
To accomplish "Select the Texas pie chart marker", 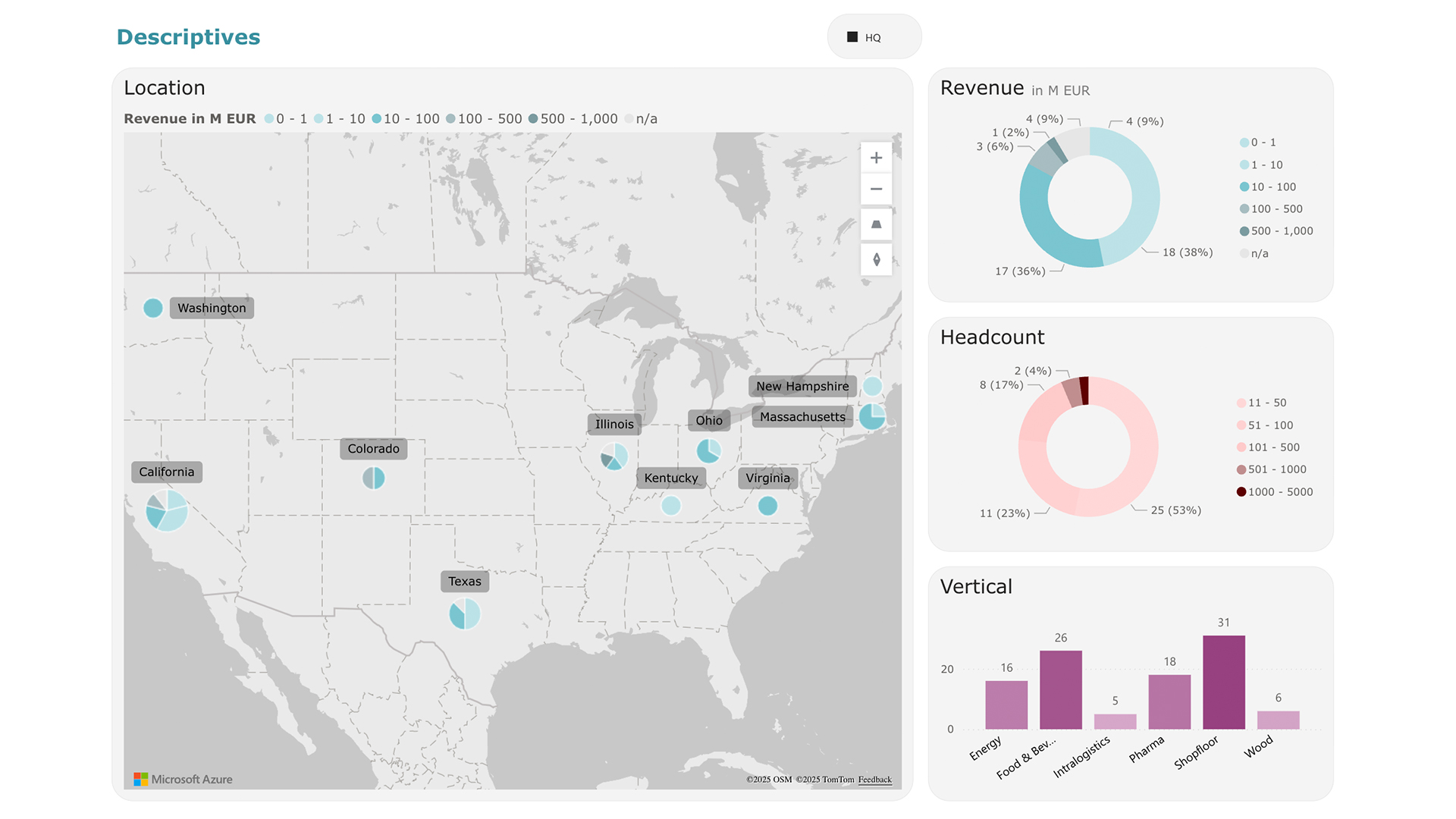I will point(465,613).
